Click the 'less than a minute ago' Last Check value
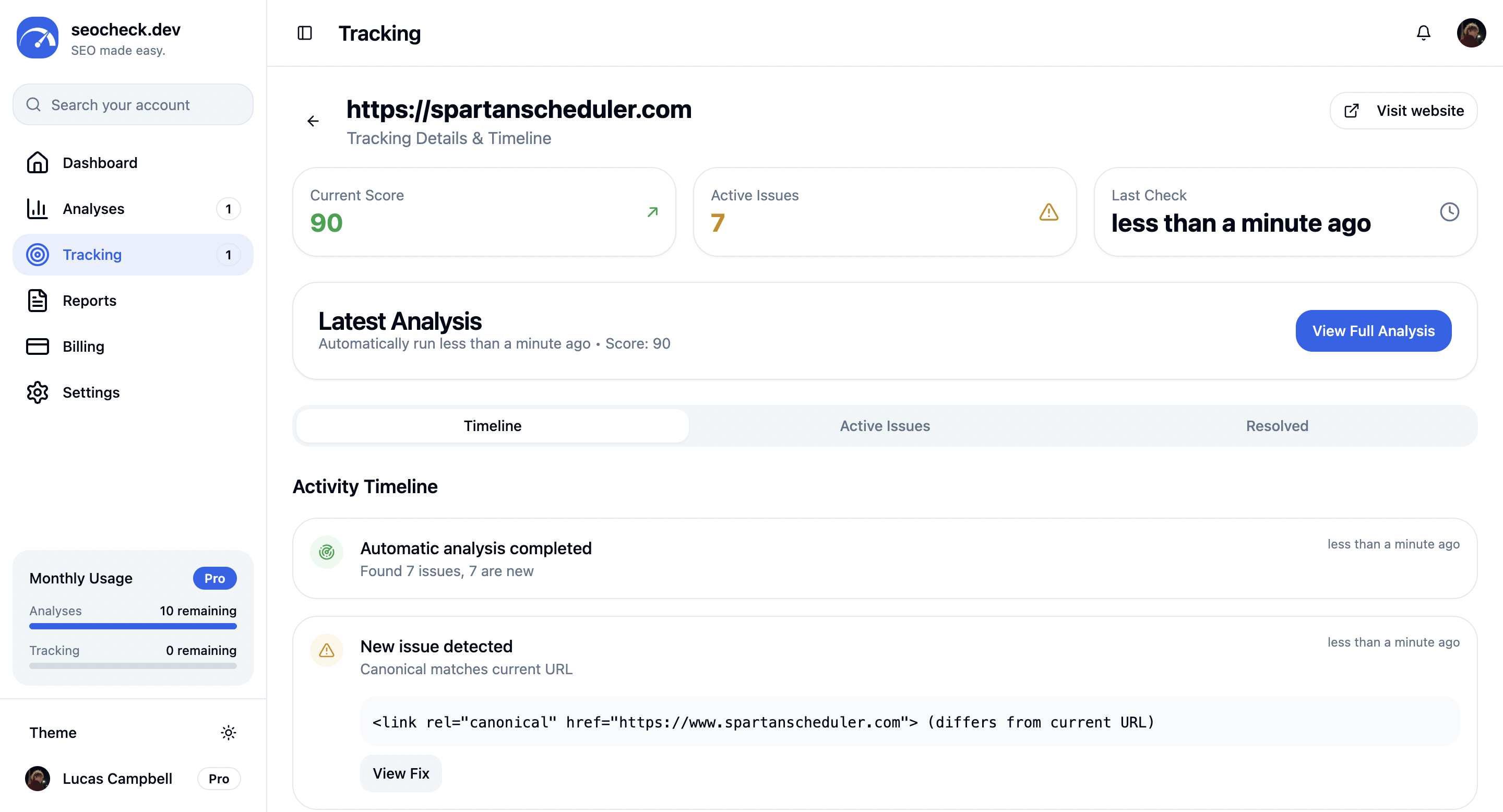The image size is (1503, 812). tap(1240, 223)
